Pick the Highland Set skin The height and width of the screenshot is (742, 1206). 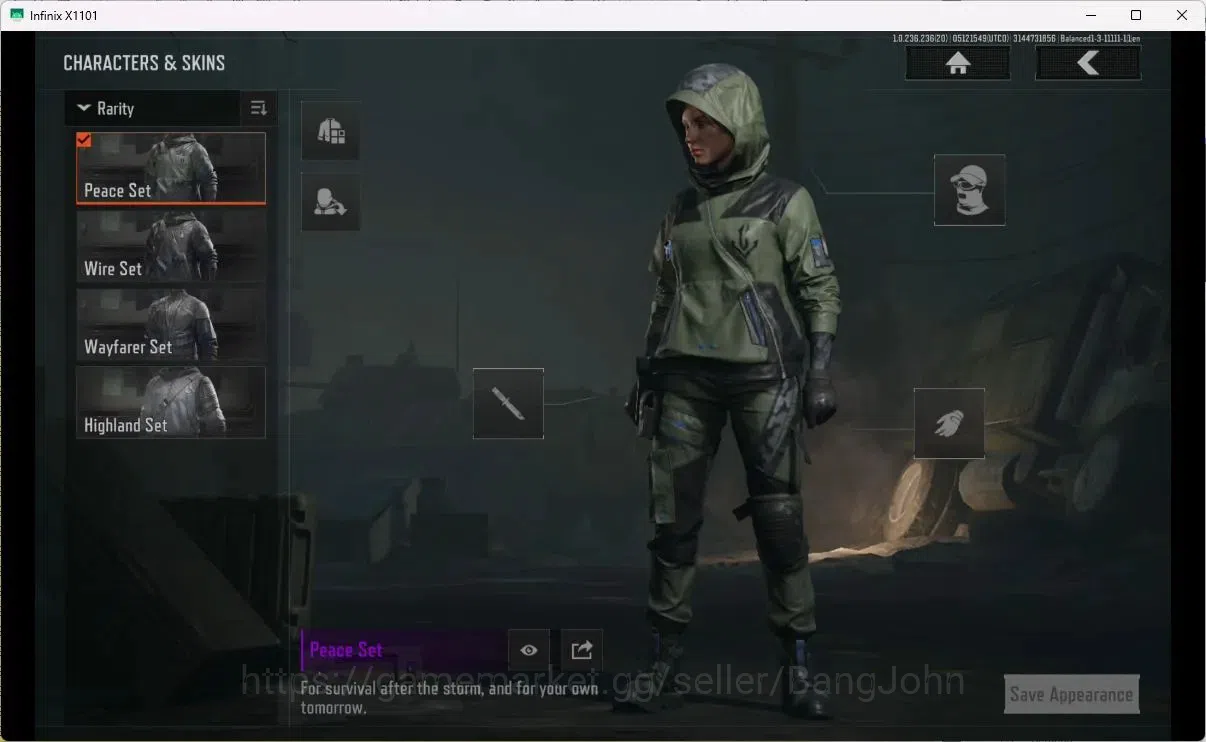click(171, 402)
